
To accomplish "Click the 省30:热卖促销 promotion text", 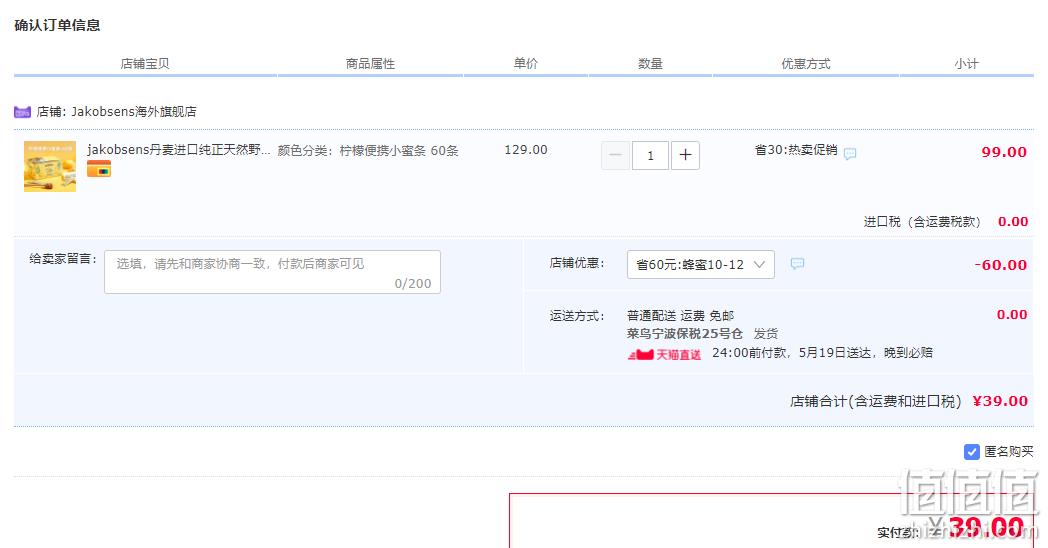I will click(796, 150).
